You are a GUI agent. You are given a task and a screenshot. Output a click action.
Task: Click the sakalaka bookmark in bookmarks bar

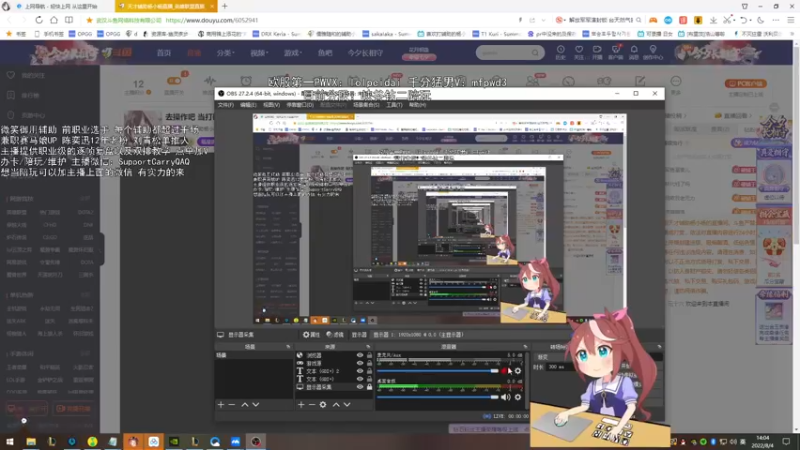point(386,34)
